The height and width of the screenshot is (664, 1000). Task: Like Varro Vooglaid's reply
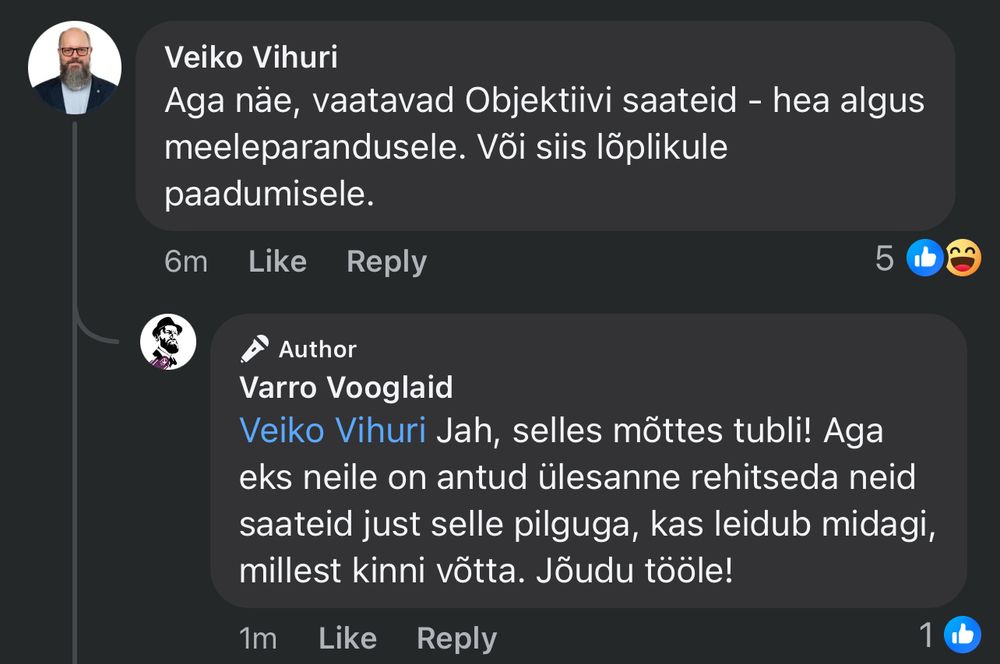click(347, 637)
